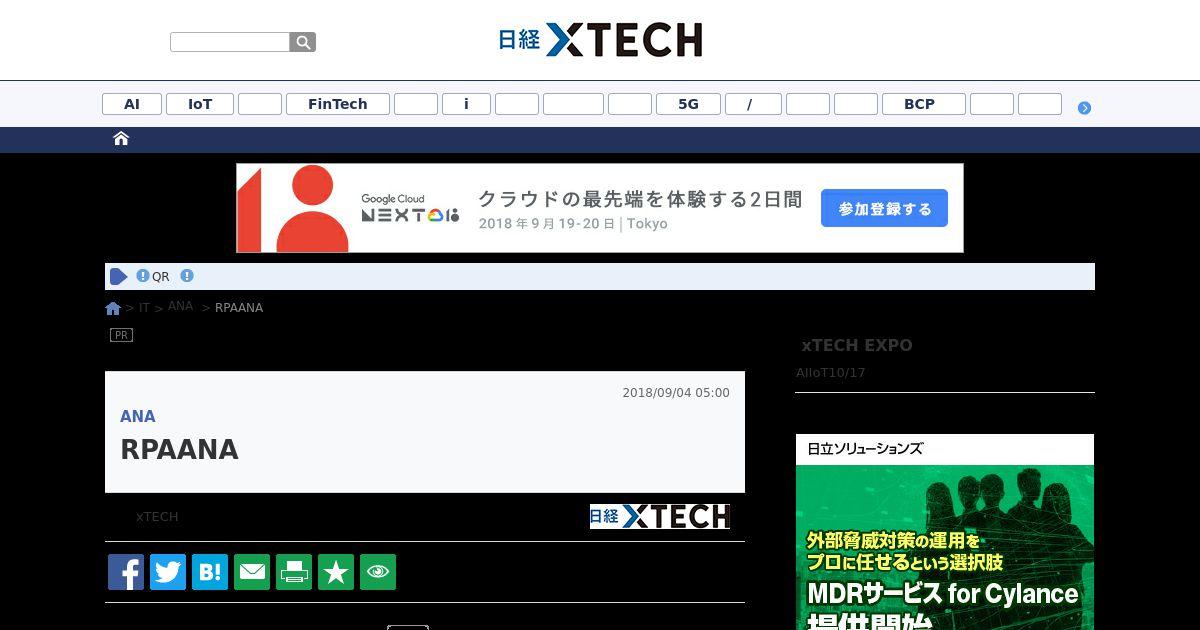Click the blue tag icon in notice bar
Viewport: 1200px width, 630px height.
click(x=119, y=277)
